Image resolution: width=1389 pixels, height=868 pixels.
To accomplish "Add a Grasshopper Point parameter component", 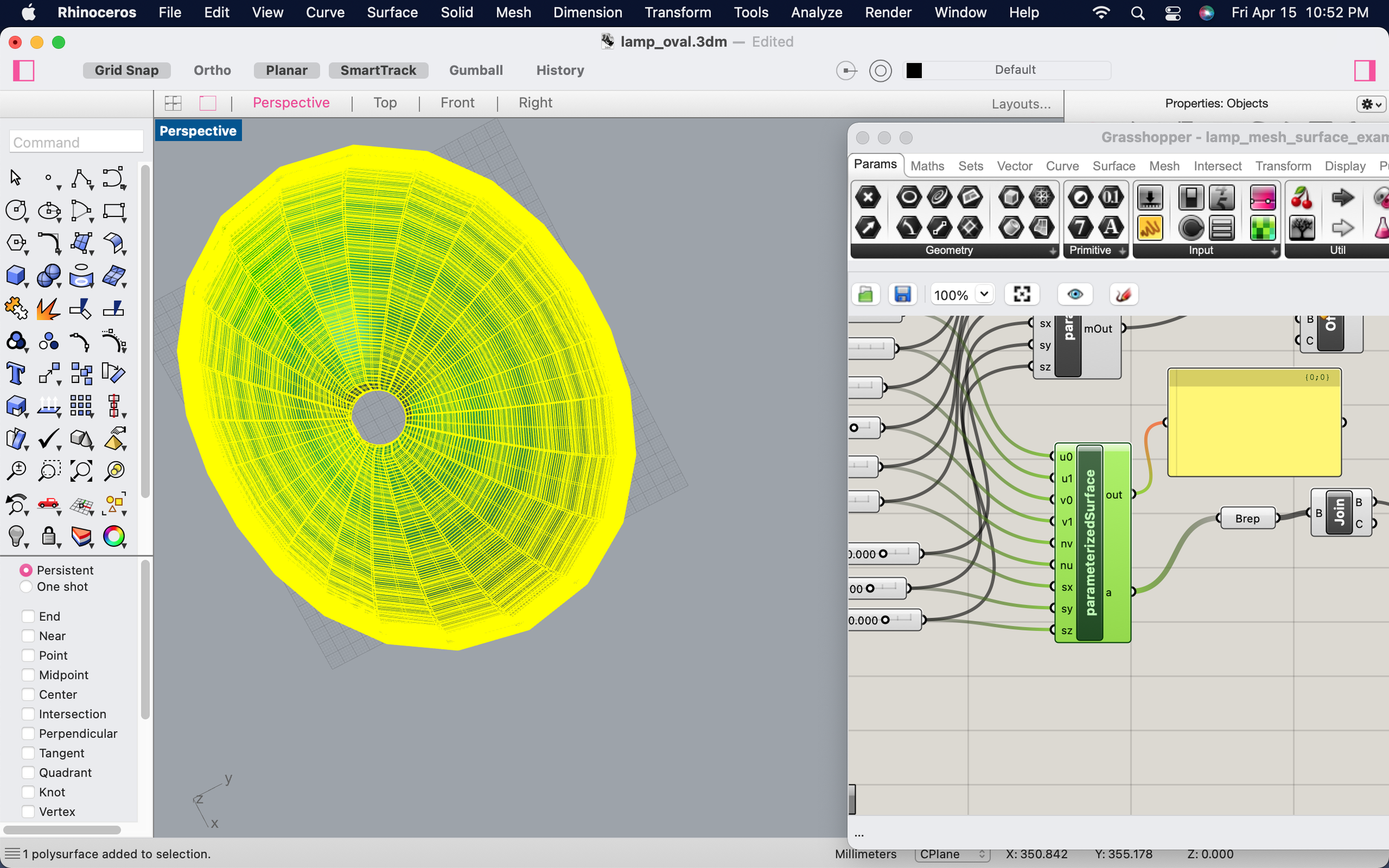I will click(x=868, y=197).
